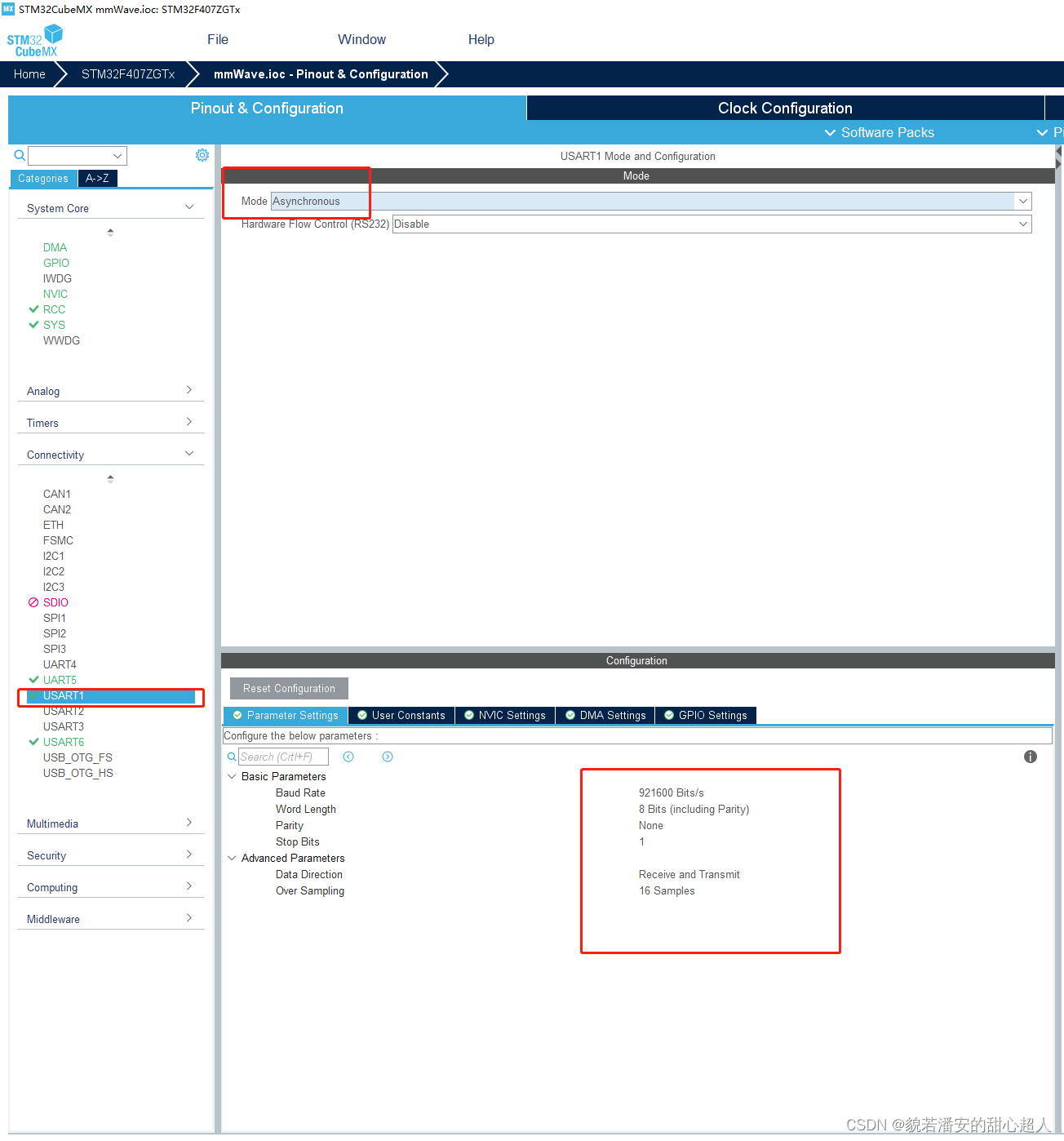Screen dimensions: 1064x1141
Task: Collapse the Advanced Parameters group
Action: (232, 858)
